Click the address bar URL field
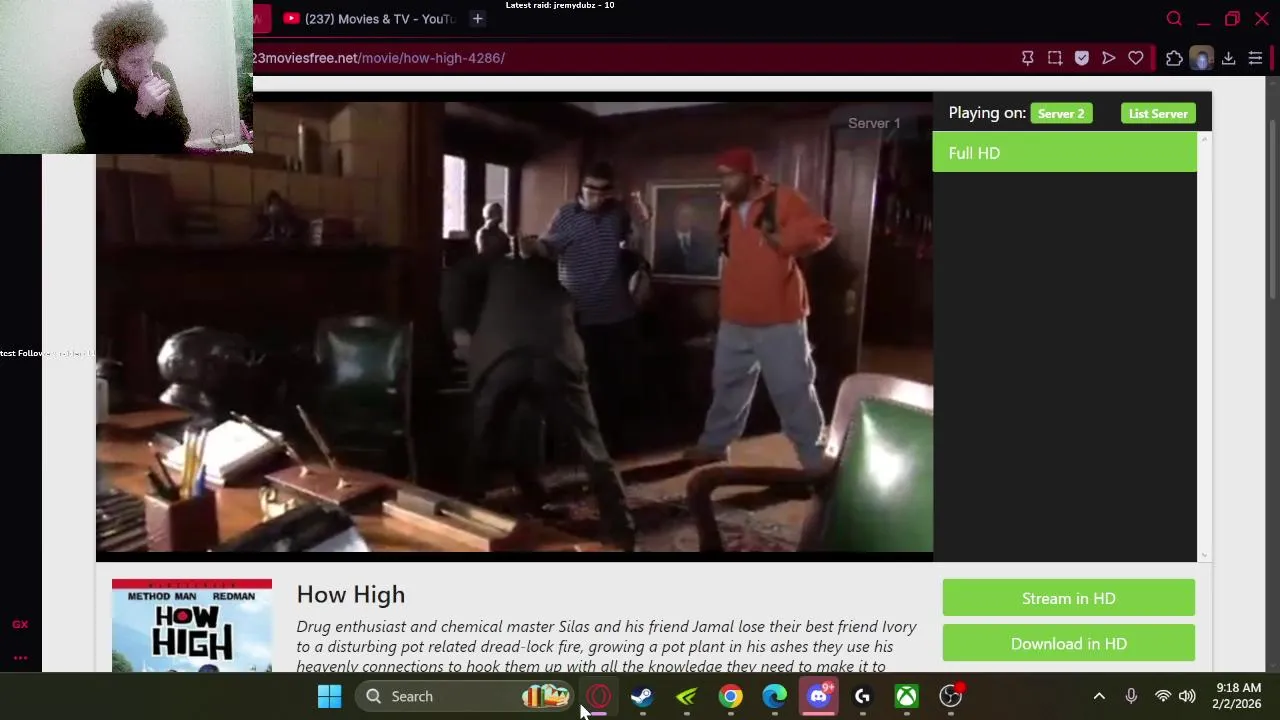 [630, 58]
